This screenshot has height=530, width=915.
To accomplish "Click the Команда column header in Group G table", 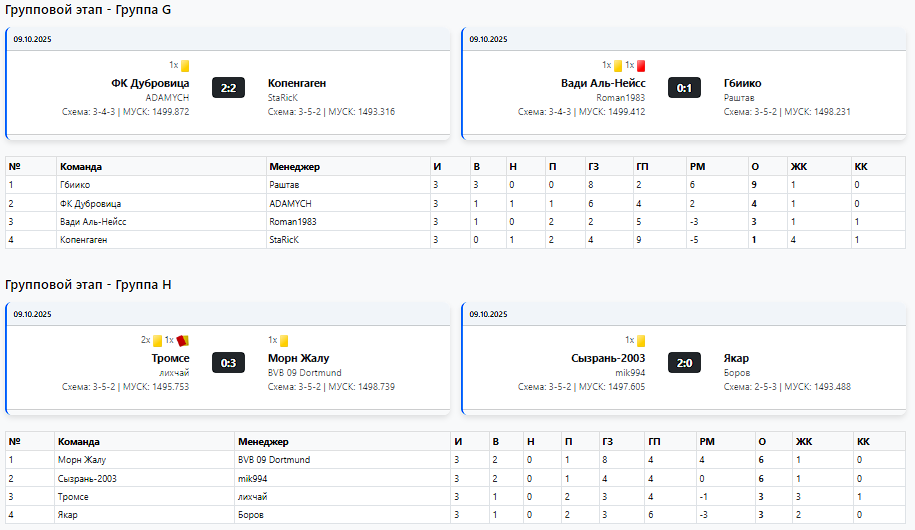I will (x=80, y=166).
